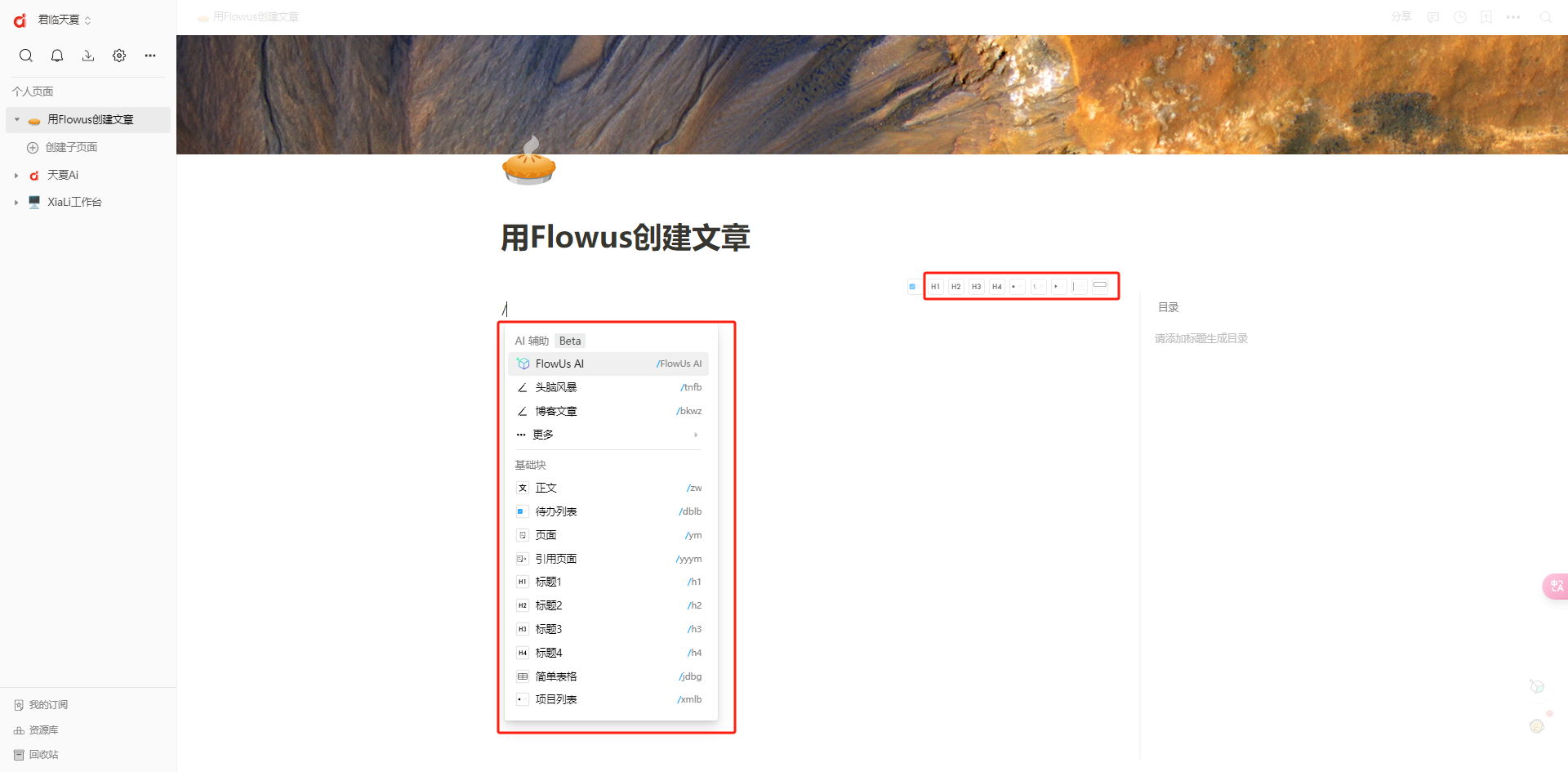Open 资源库 in sidebar footer
Image resolution: width=1568 pixels, height=772 pixels.
(x=36, y=730)
